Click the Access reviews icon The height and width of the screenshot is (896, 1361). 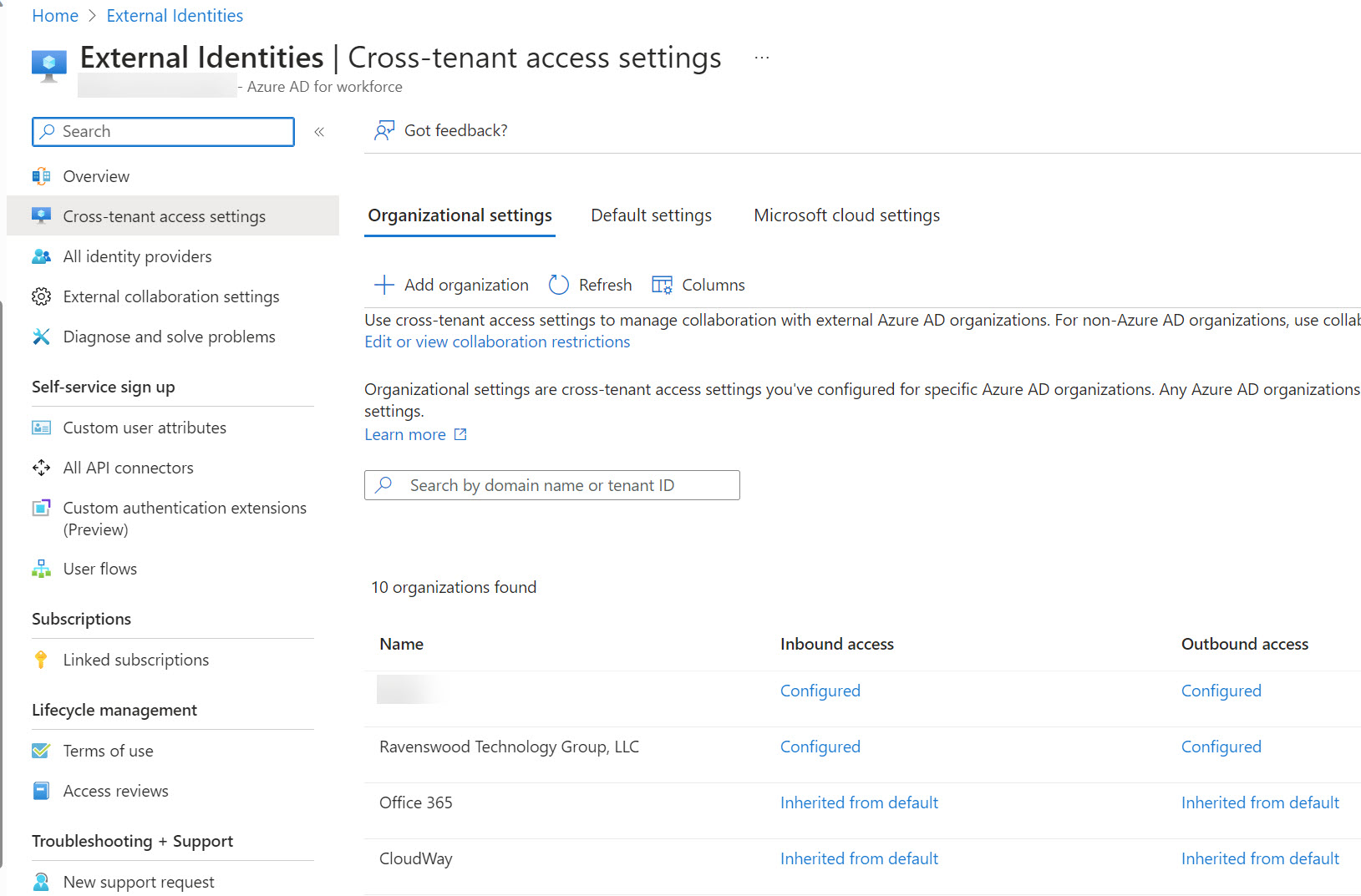[41, 791]
